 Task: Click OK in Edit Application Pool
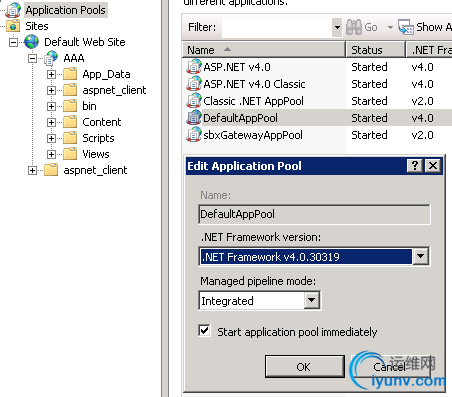(305, 367)
